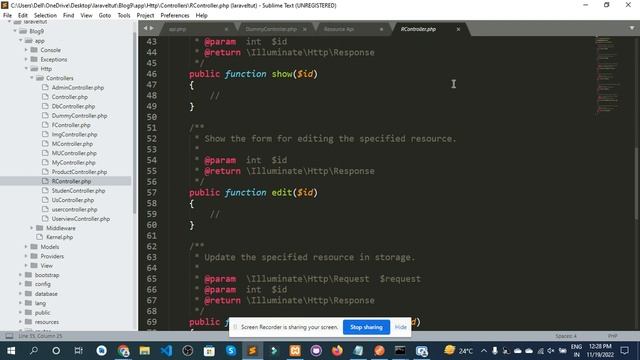Viewport: 640px width, 360px height.
Task: Click Spaces: 4 indentation setting
Action: [566, 336]
